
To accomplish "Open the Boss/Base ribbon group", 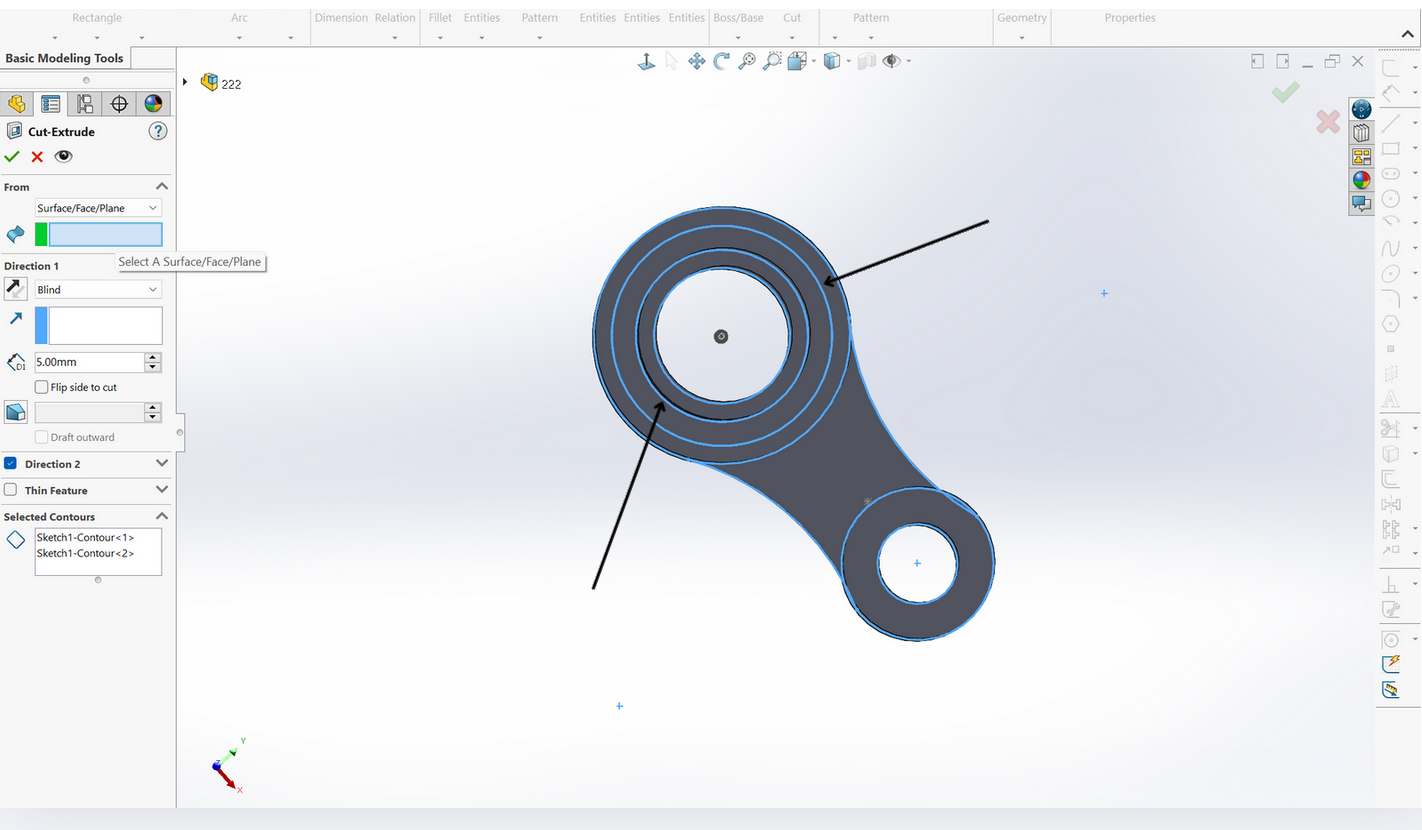I will point(738,18).
